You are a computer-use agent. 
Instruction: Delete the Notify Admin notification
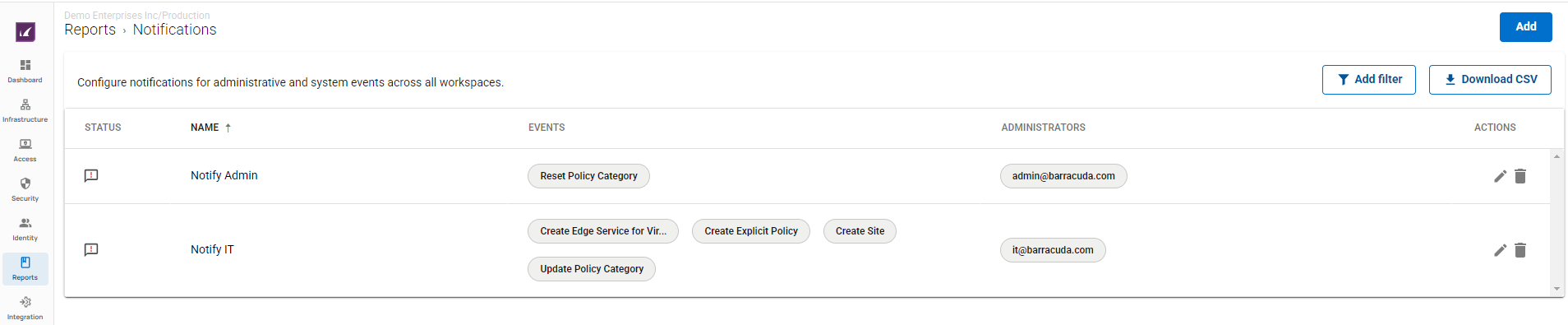(x=1520, y=176)
